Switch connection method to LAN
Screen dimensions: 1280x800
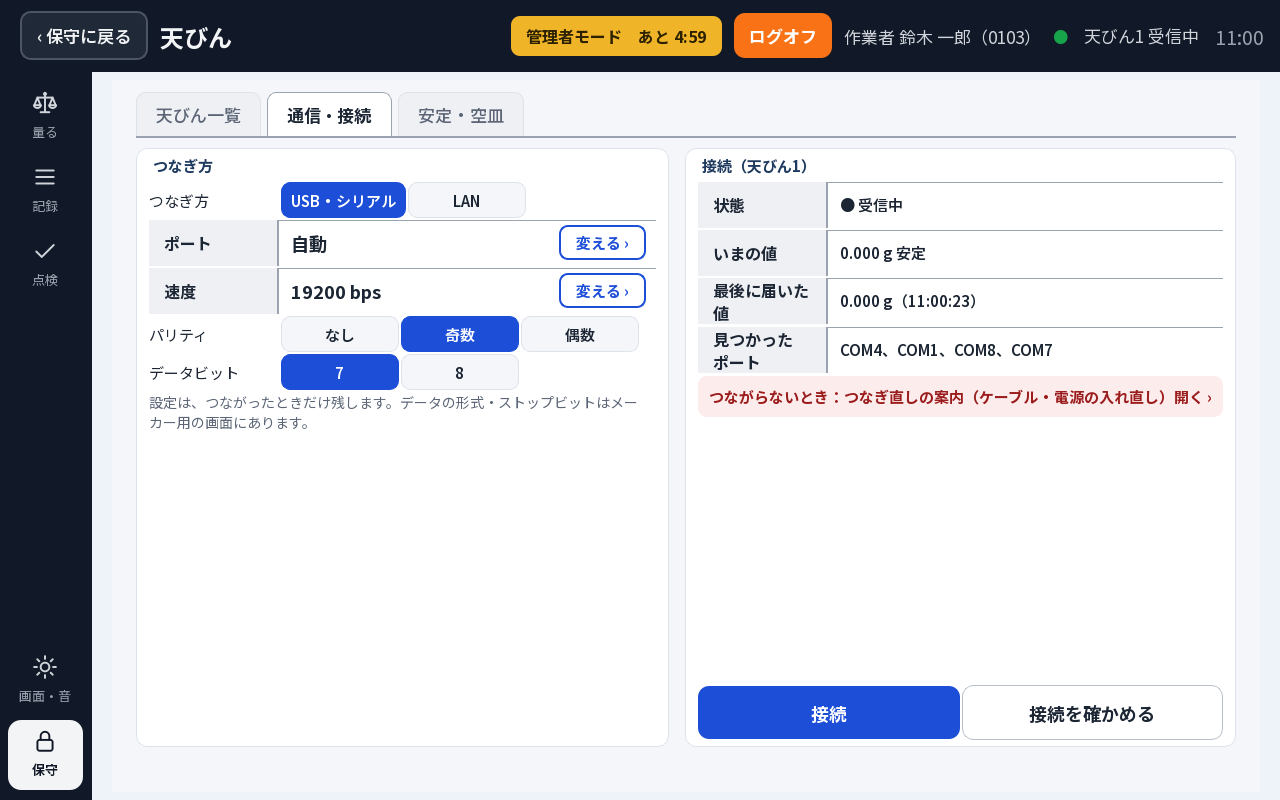coord(467,200)
